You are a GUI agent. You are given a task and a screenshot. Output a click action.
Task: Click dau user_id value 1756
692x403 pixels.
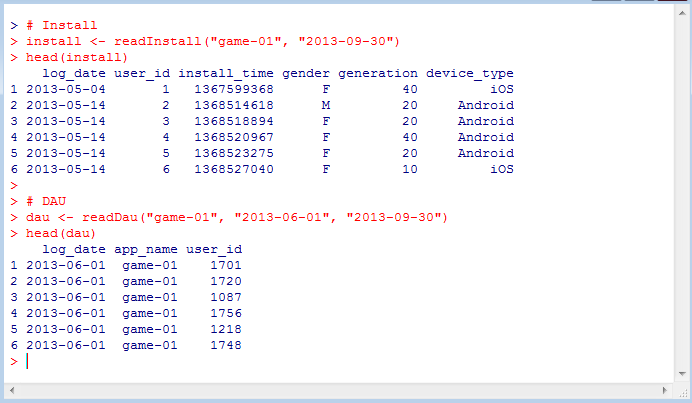coord(226,313)
